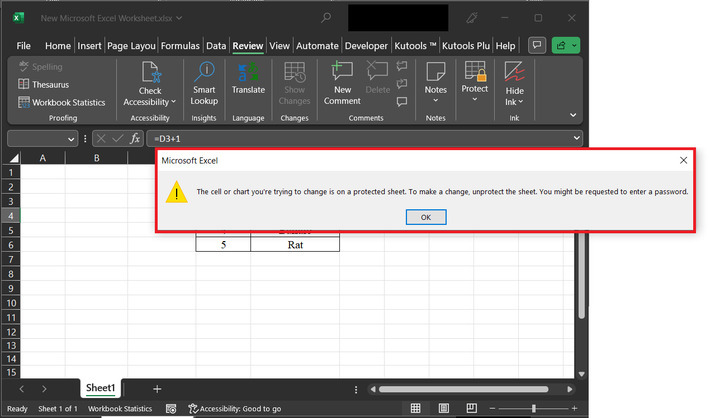Select column A header

(x=43, y=158)
